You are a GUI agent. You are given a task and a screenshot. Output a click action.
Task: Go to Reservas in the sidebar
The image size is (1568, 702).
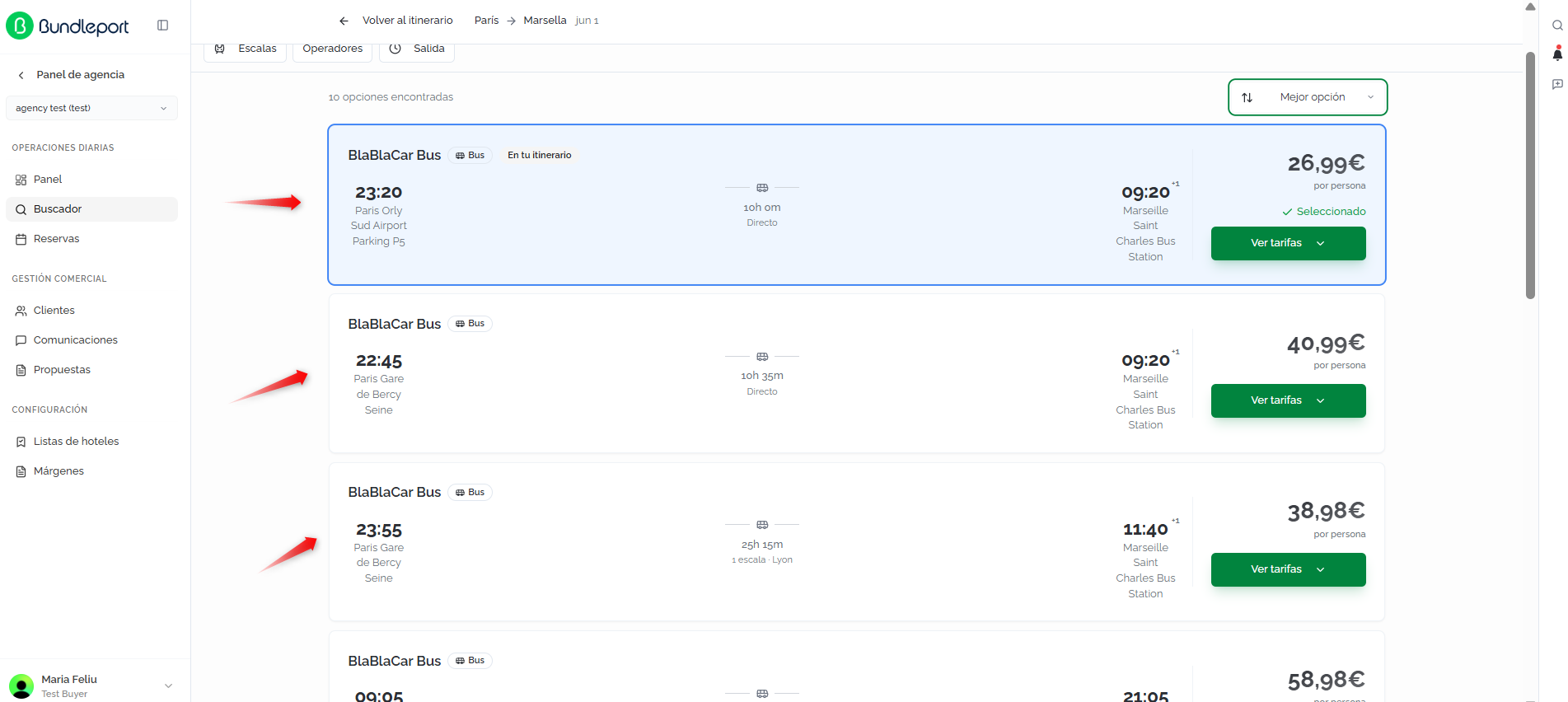tap(91, 239)
